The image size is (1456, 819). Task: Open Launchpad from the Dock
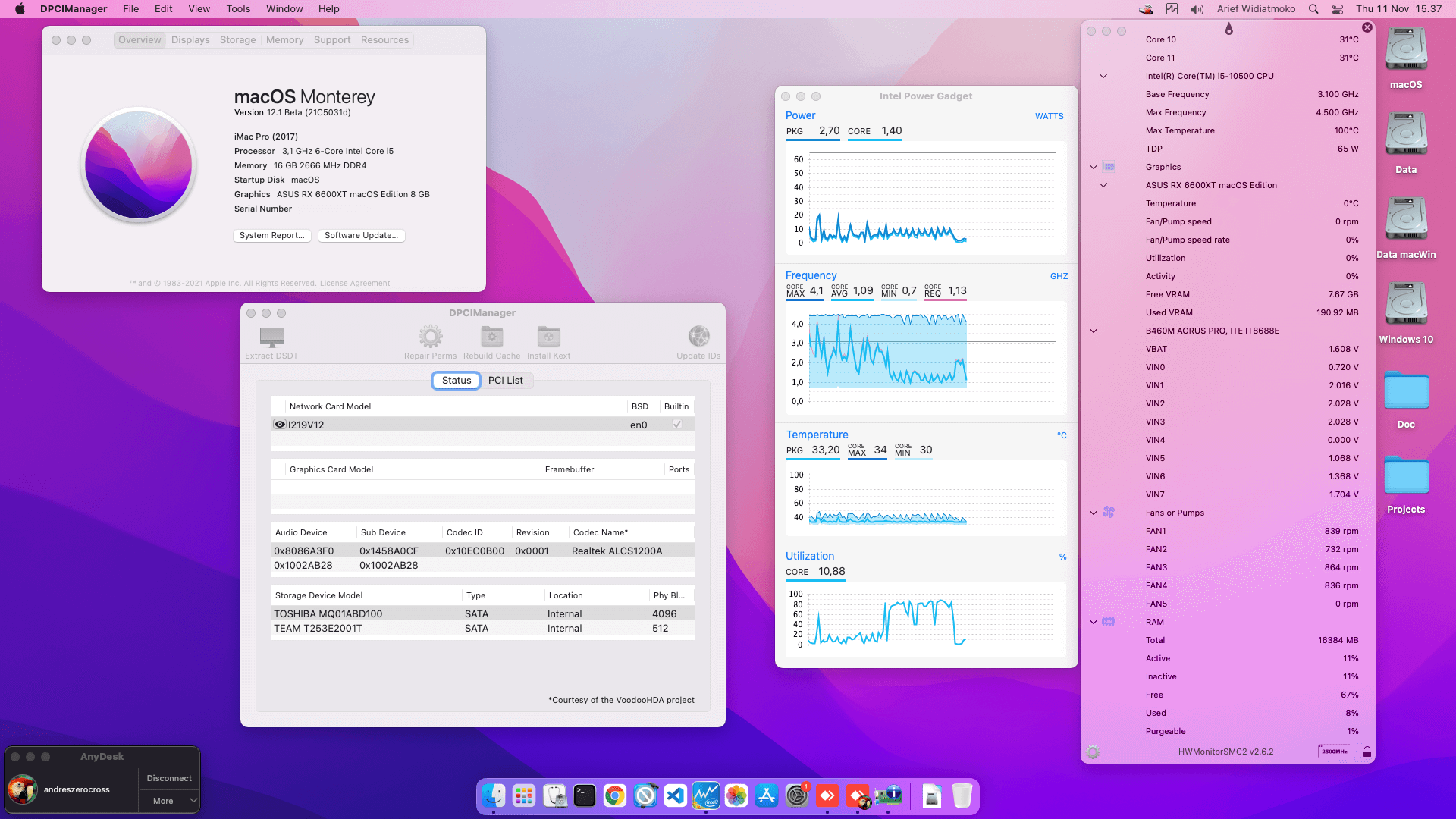[524, 795]
